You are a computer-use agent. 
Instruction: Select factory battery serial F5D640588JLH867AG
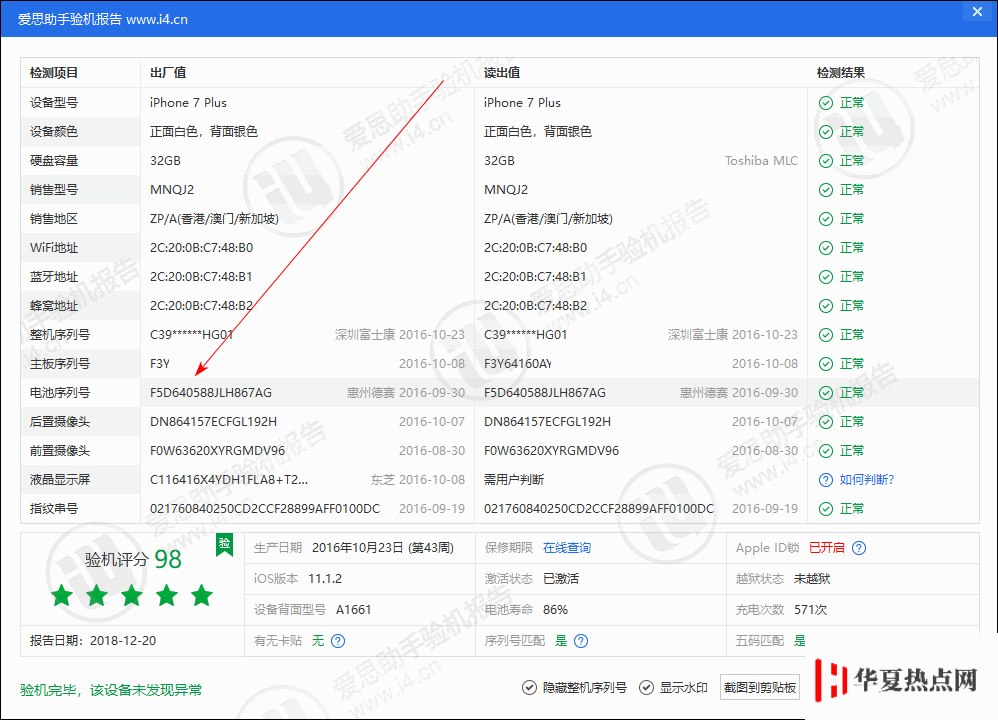(211, 393)
